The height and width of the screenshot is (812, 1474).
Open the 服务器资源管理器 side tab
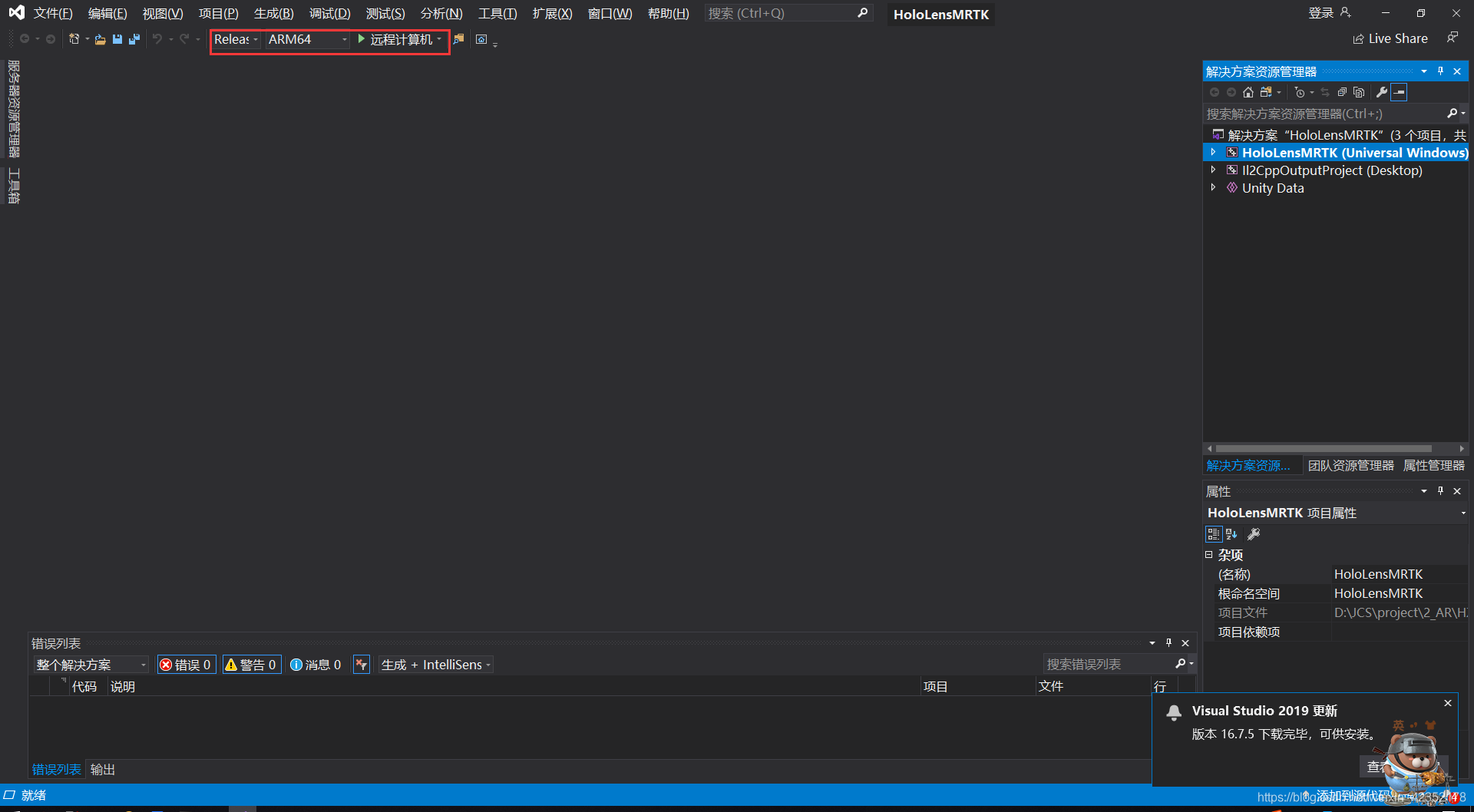coord(14,109)
